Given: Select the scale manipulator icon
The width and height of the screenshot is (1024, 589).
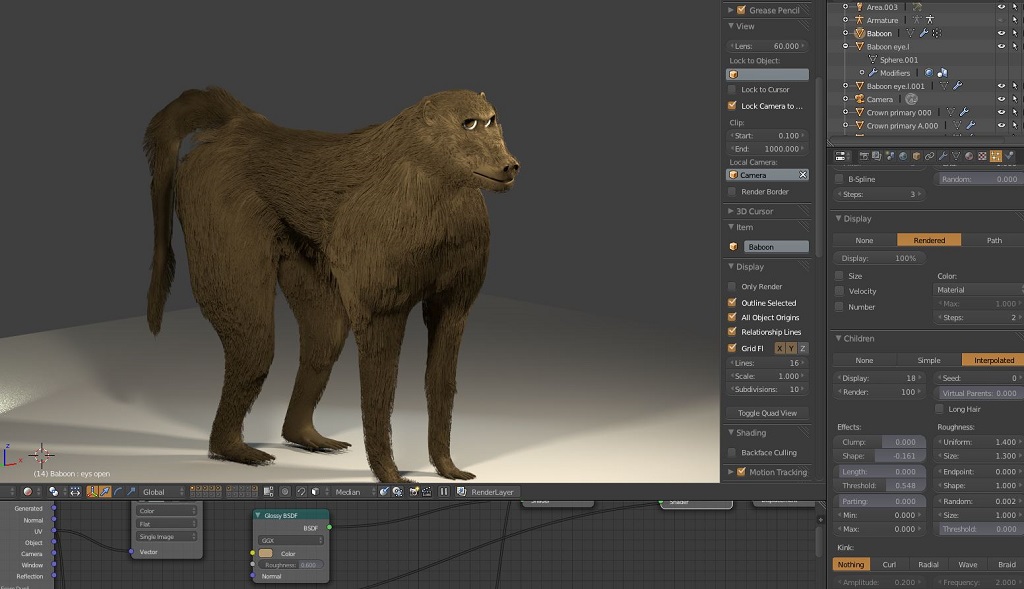Looking at the screenshot, I should click(131, 492).
